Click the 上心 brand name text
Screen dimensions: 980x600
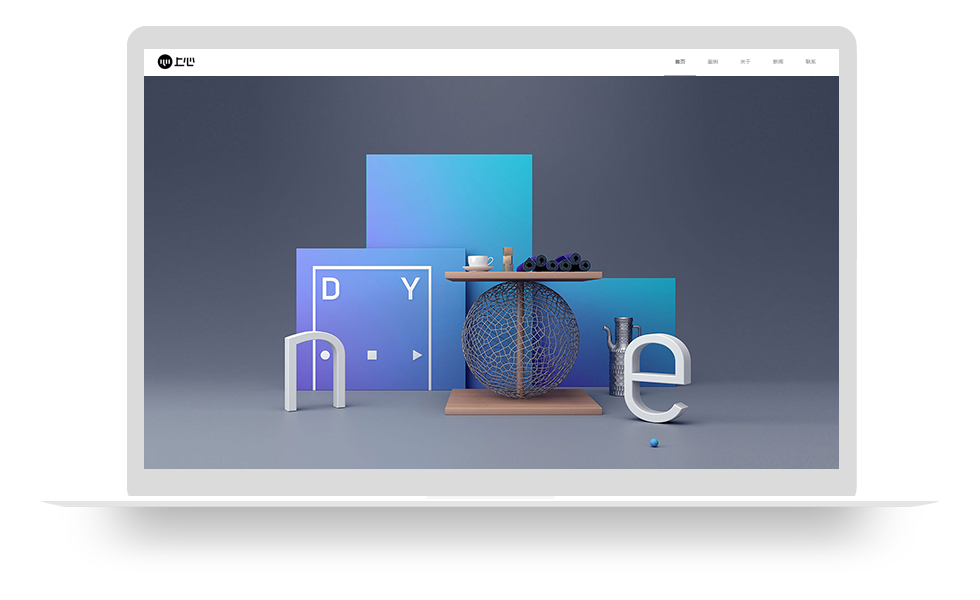185,62
